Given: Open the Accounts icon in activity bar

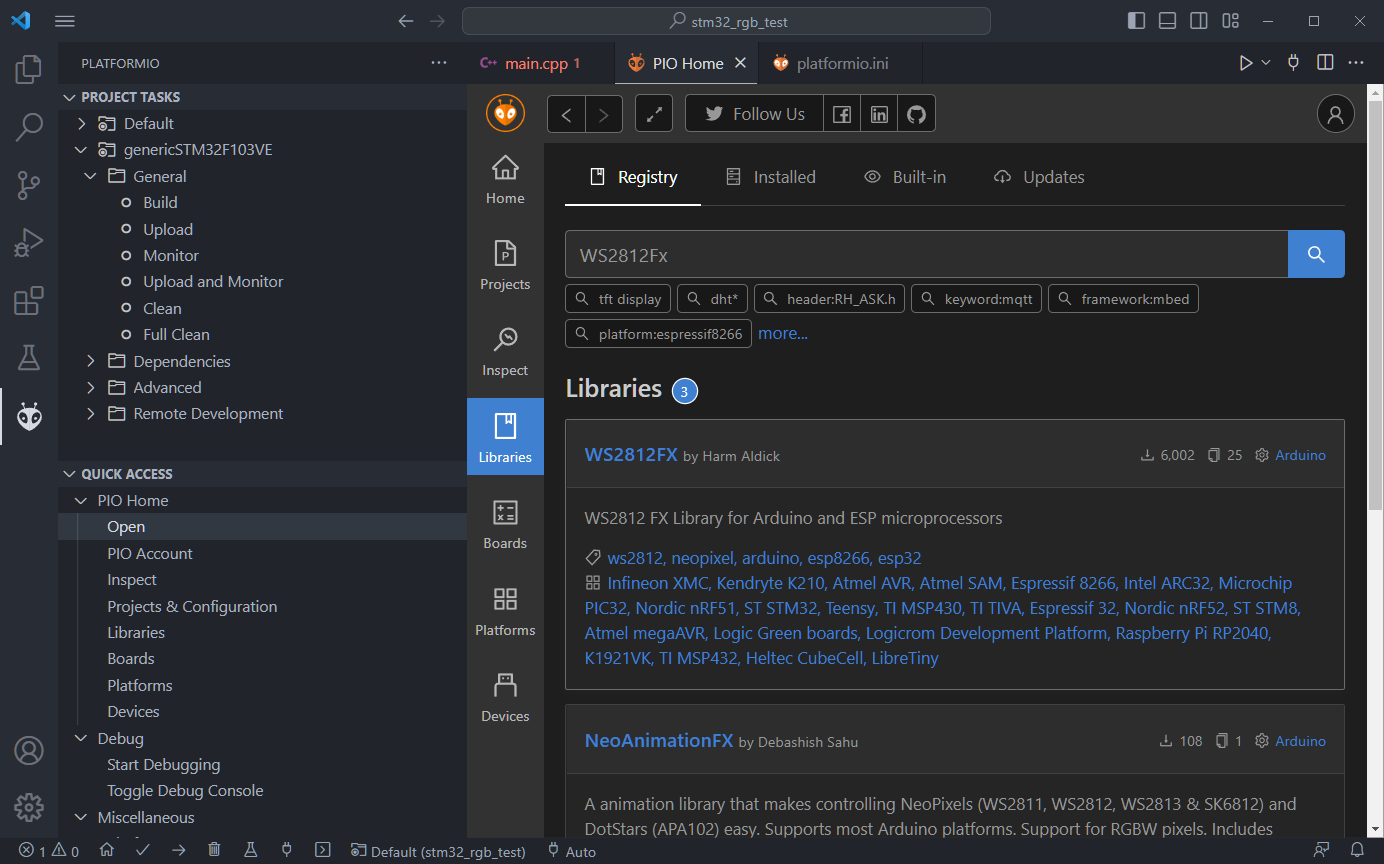Looking at the screenshot, I should pos(29,750).
